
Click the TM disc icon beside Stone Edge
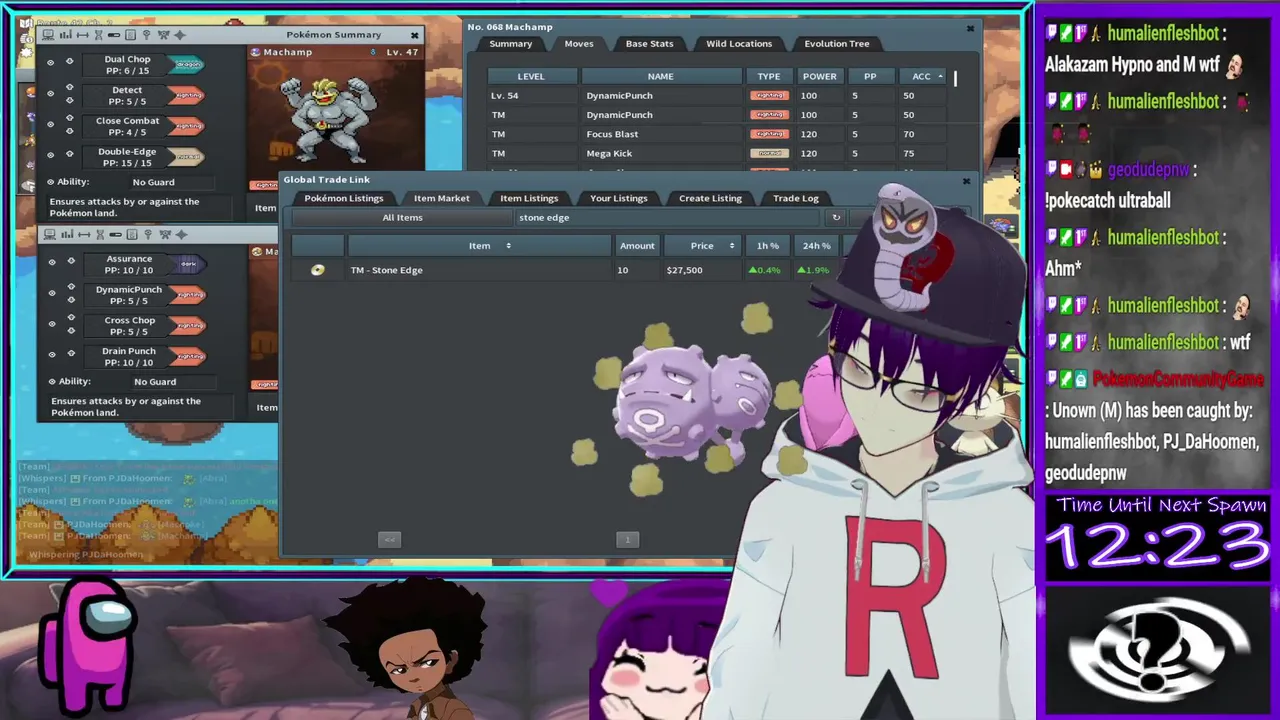tap(318, 270)
